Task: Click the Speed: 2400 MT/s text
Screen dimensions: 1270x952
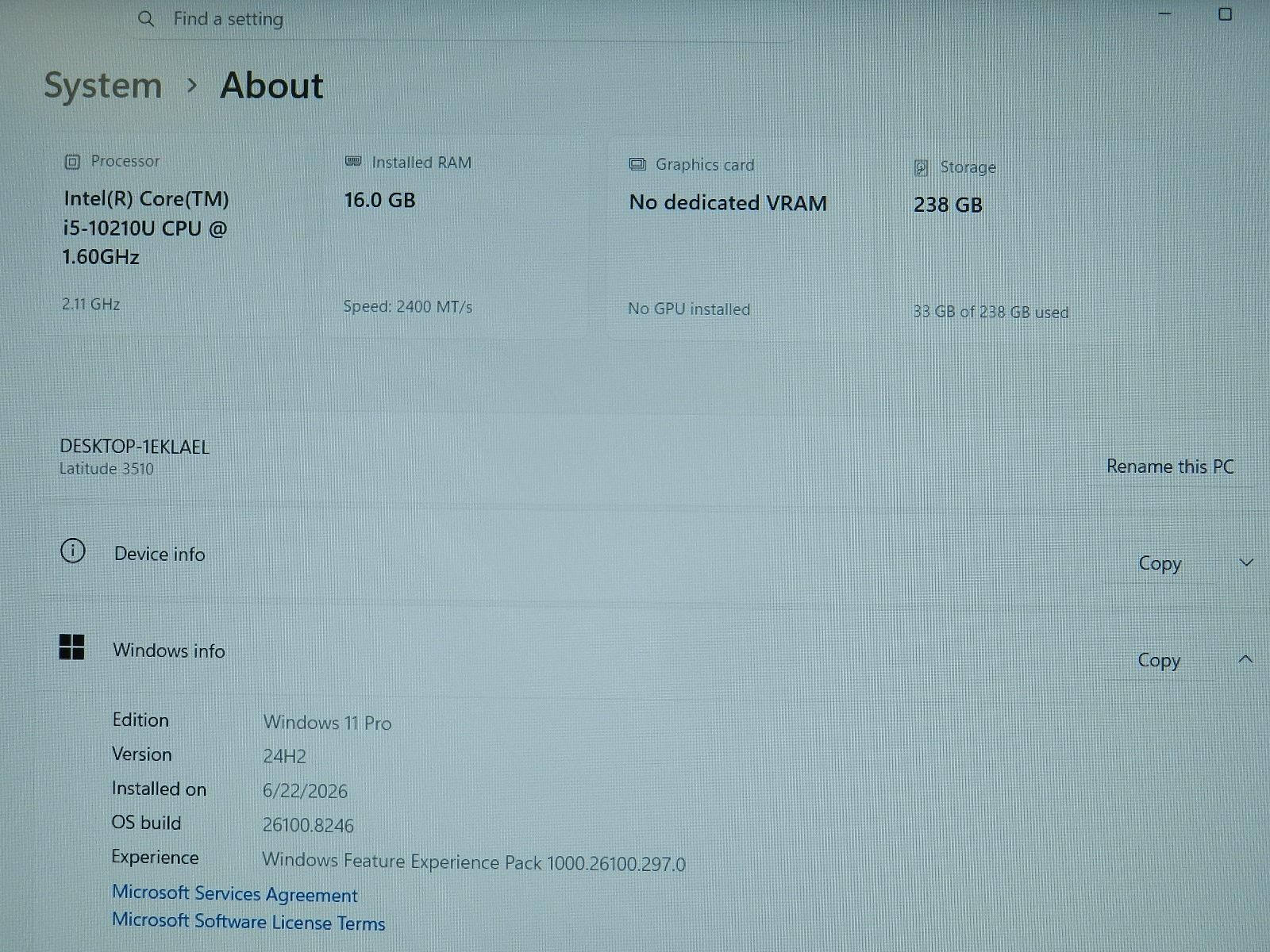Action: pyautogui.click(x=408, y=307)
